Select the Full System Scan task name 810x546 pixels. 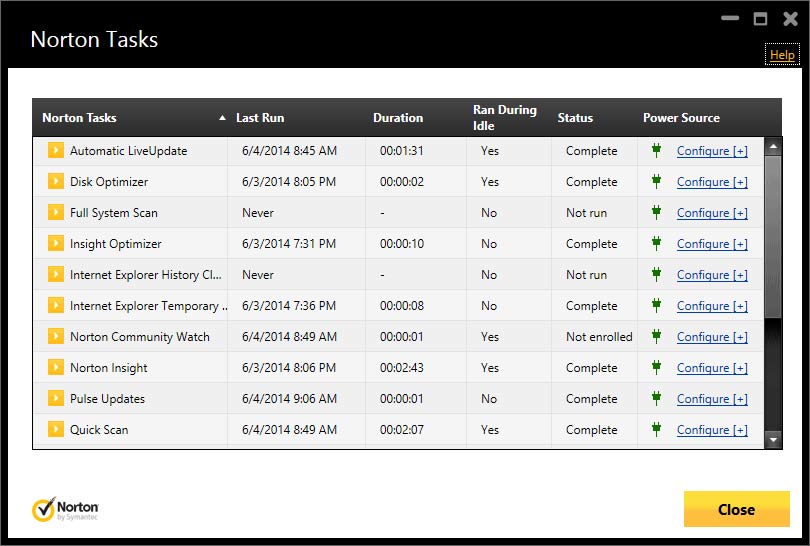pos(114,213)
